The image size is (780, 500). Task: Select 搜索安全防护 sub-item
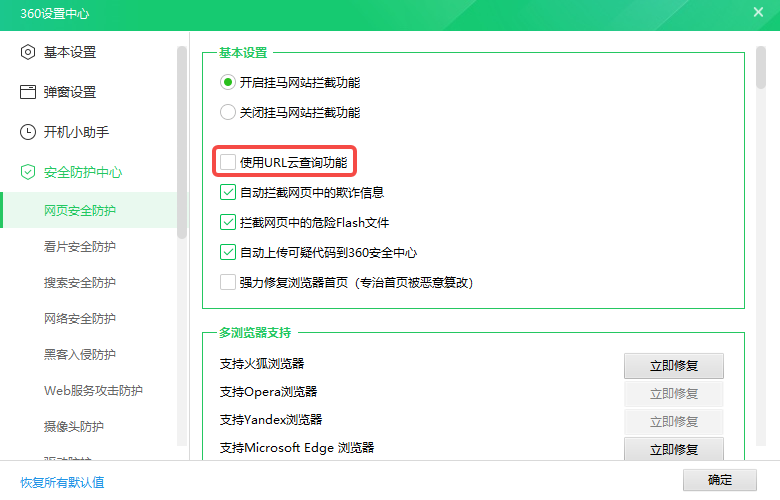pos(80,283)
